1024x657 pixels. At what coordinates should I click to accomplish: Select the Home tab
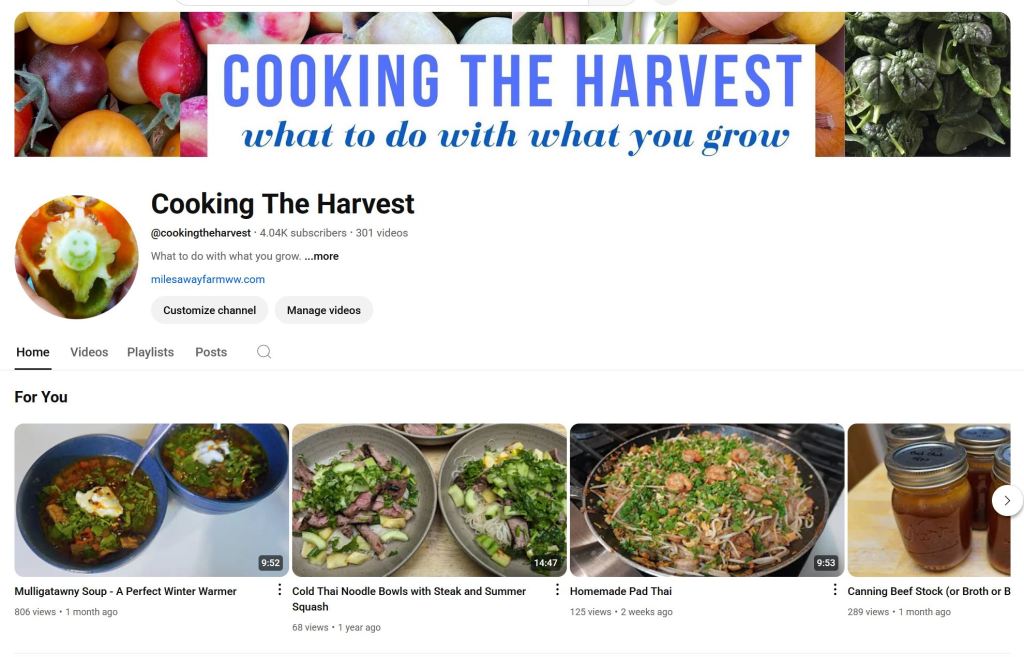[33, 352]
